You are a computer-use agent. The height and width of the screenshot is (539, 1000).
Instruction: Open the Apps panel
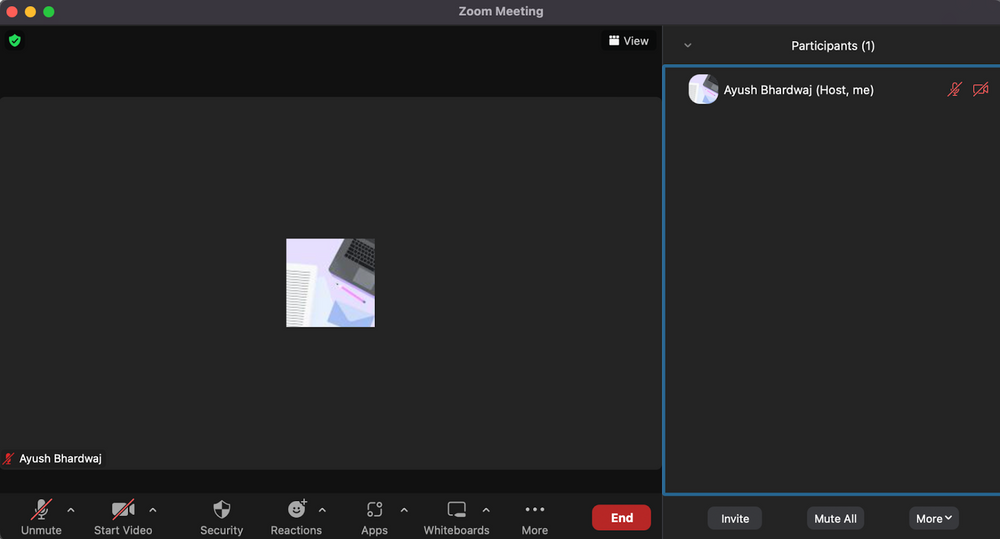coord(374,510)
